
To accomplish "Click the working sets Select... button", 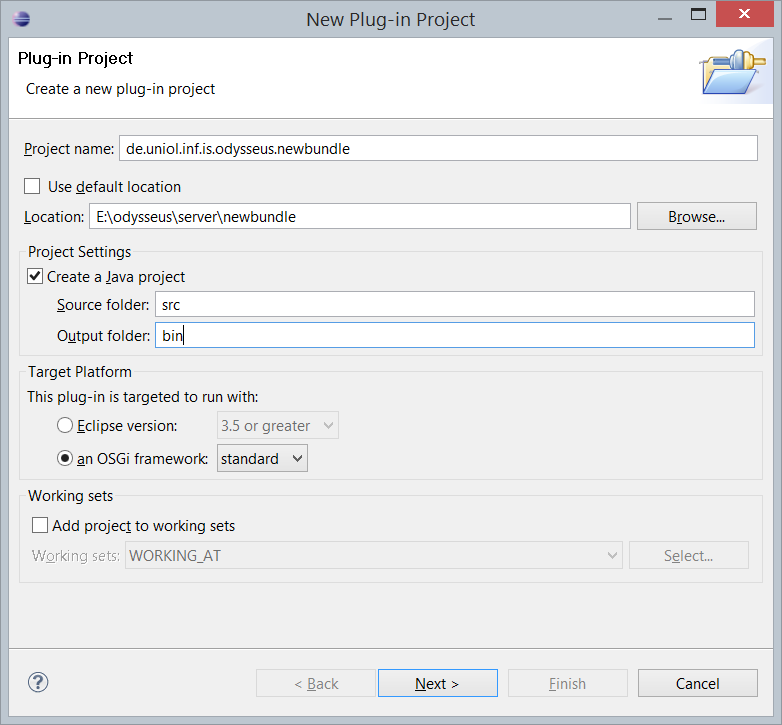I will (689, 555).
